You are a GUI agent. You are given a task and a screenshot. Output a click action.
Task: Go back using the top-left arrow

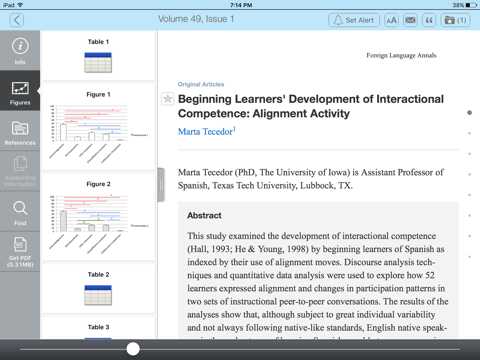click(17, 20)
